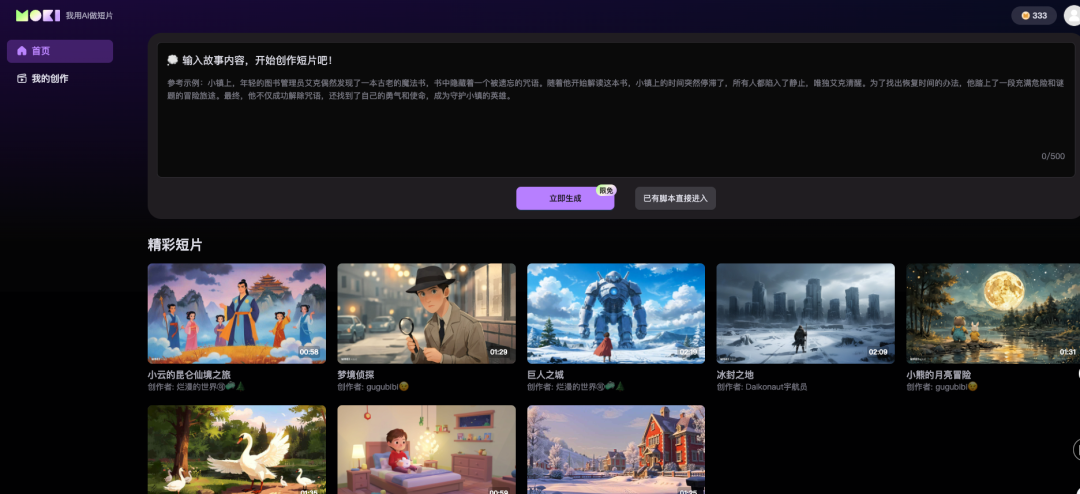
Task: Click the 梦境侦探 title text link
Action: 355,375
